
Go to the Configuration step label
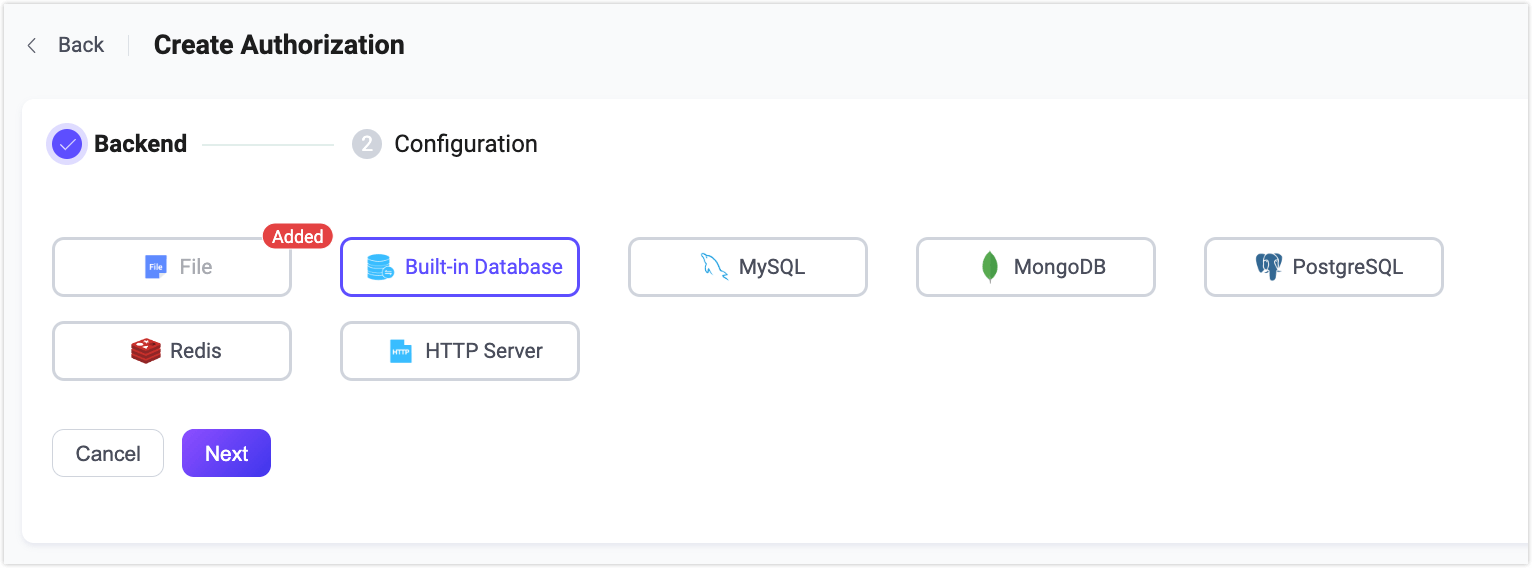465,144
